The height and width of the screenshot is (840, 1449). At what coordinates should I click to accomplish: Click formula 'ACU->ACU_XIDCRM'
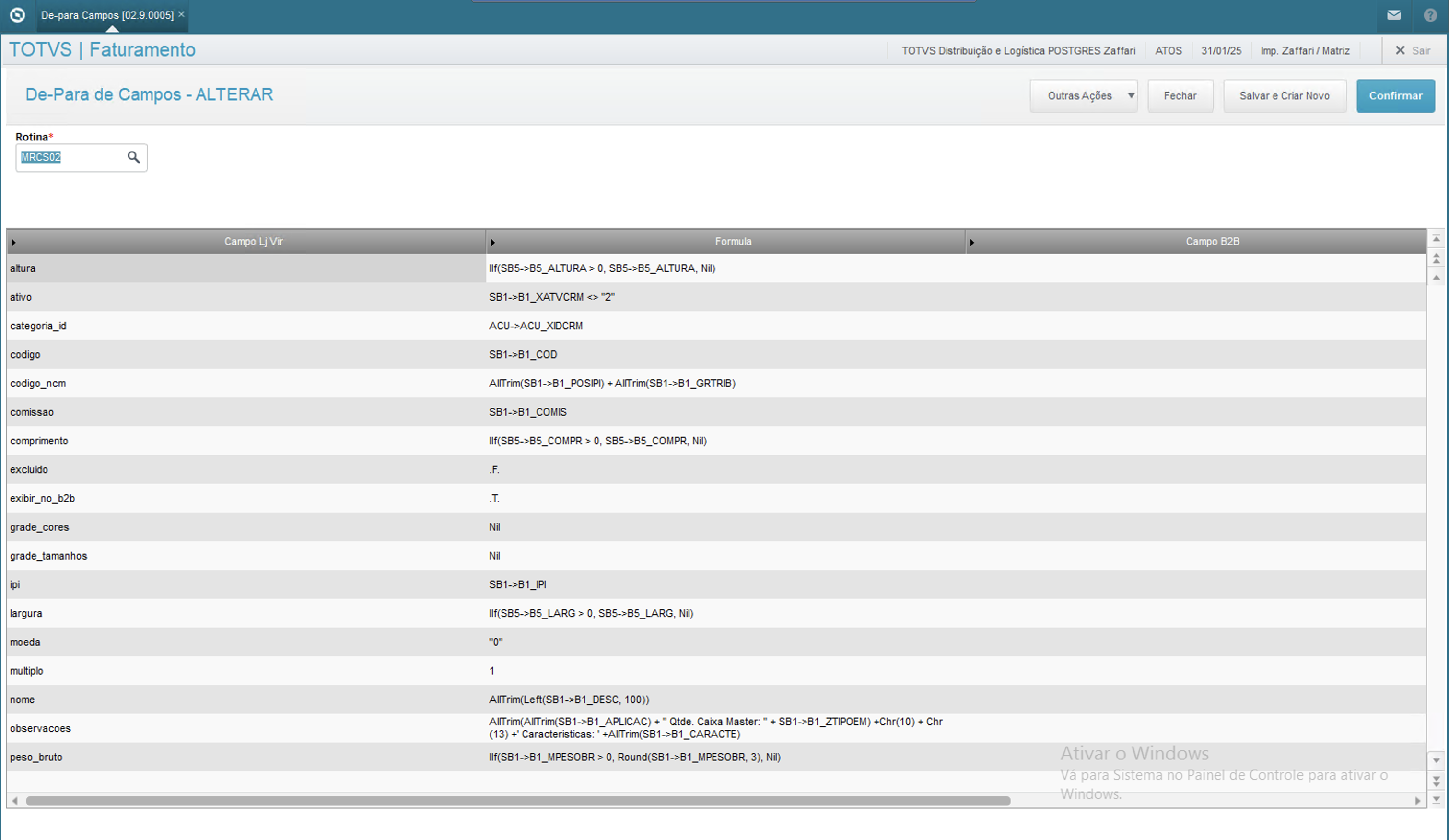click(x=535, y=326)
